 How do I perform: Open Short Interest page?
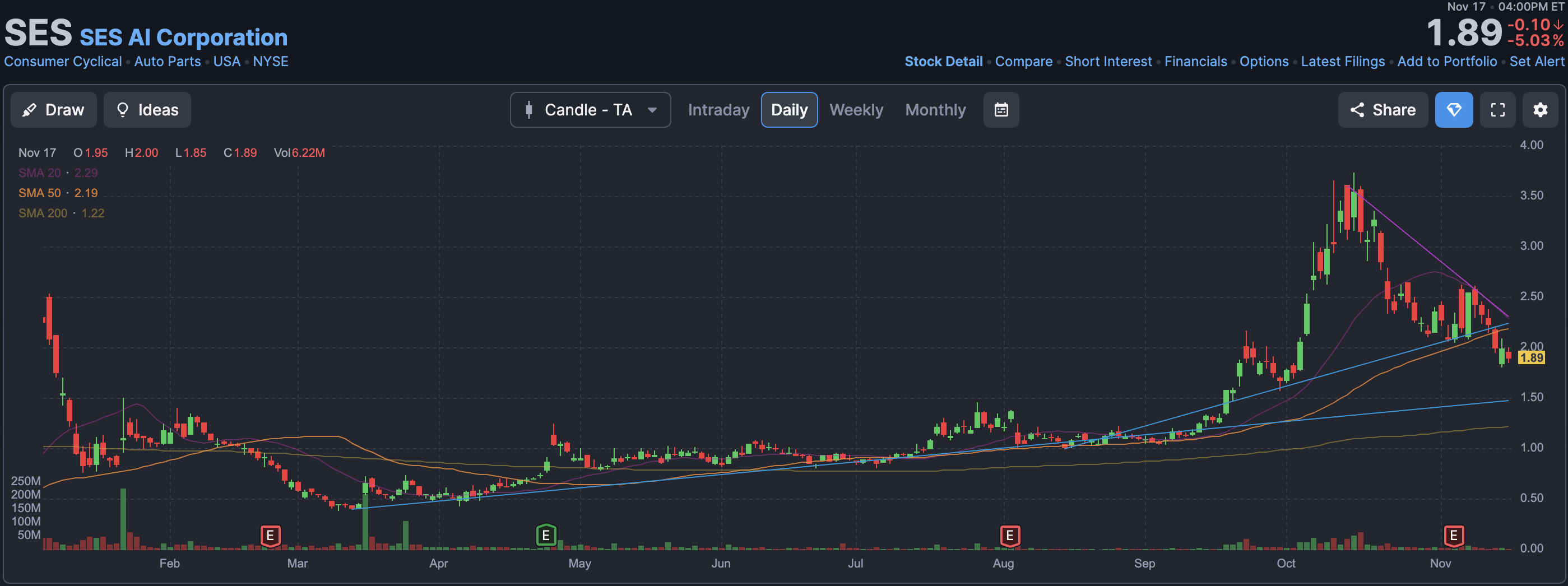[x=1108, y=62]
